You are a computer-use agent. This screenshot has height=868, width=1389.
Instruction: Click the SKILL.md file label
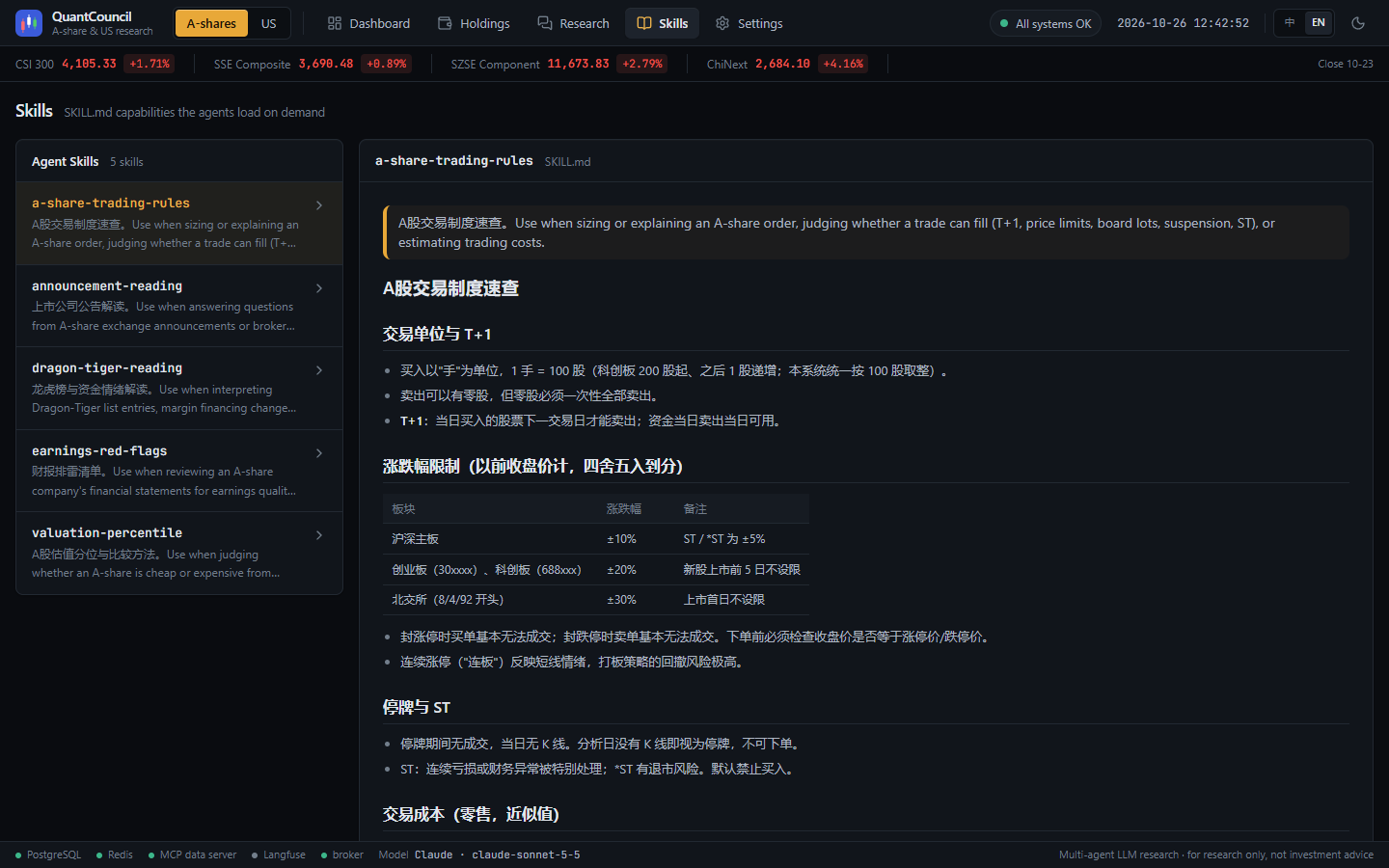[x=567, y=162]
